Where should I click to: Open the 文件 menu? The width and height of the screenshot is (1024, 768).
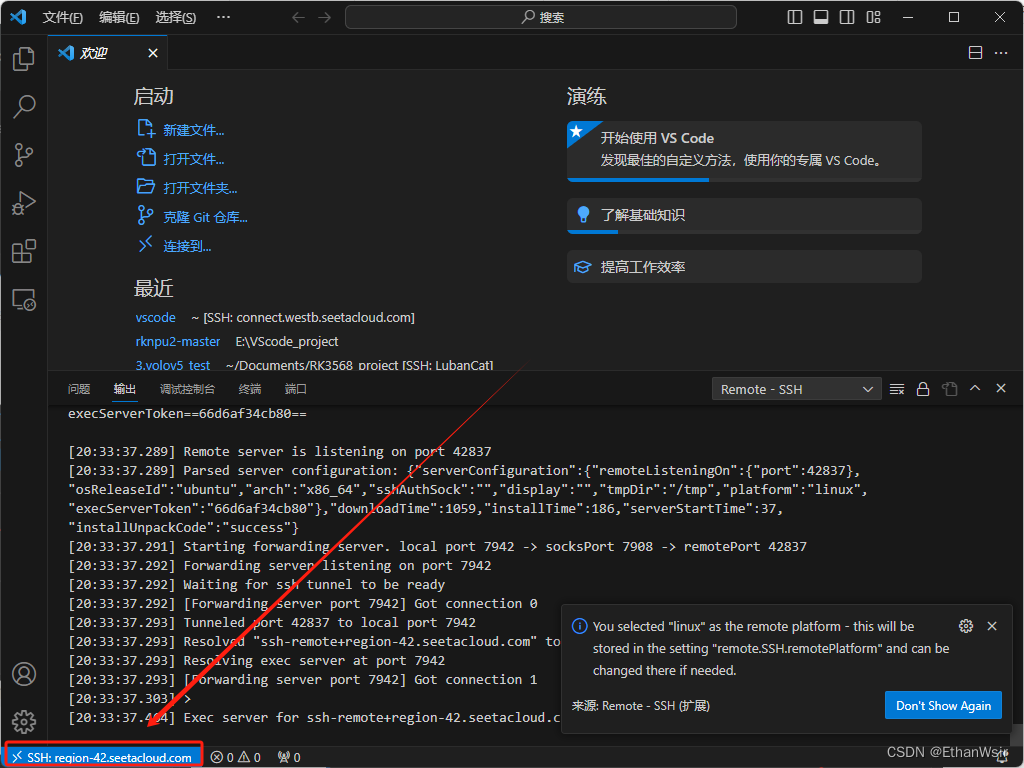[63, 18]
